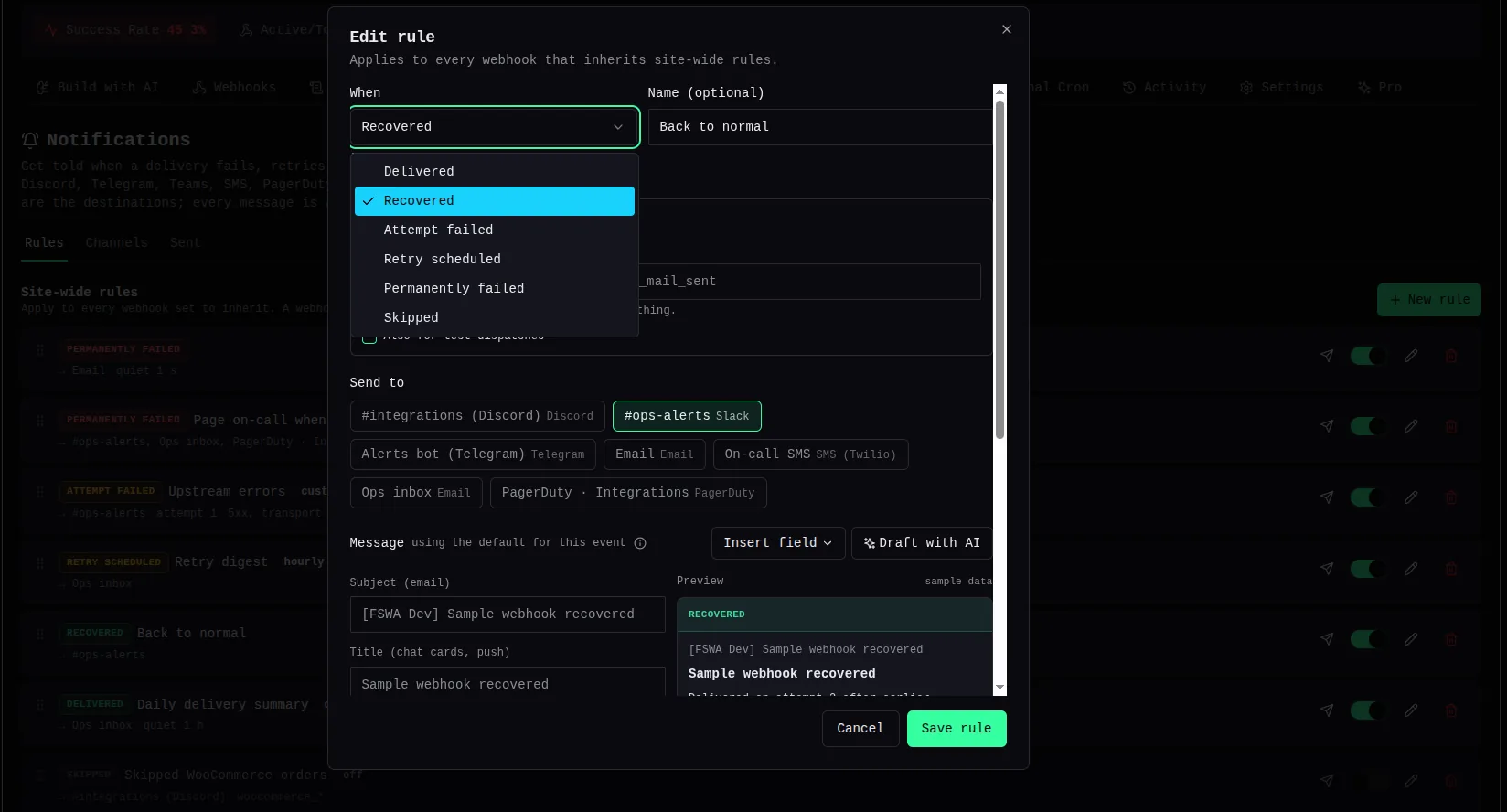Open the Rules tab
This screenshot has width=1507, height=812.
pos(44,243)
